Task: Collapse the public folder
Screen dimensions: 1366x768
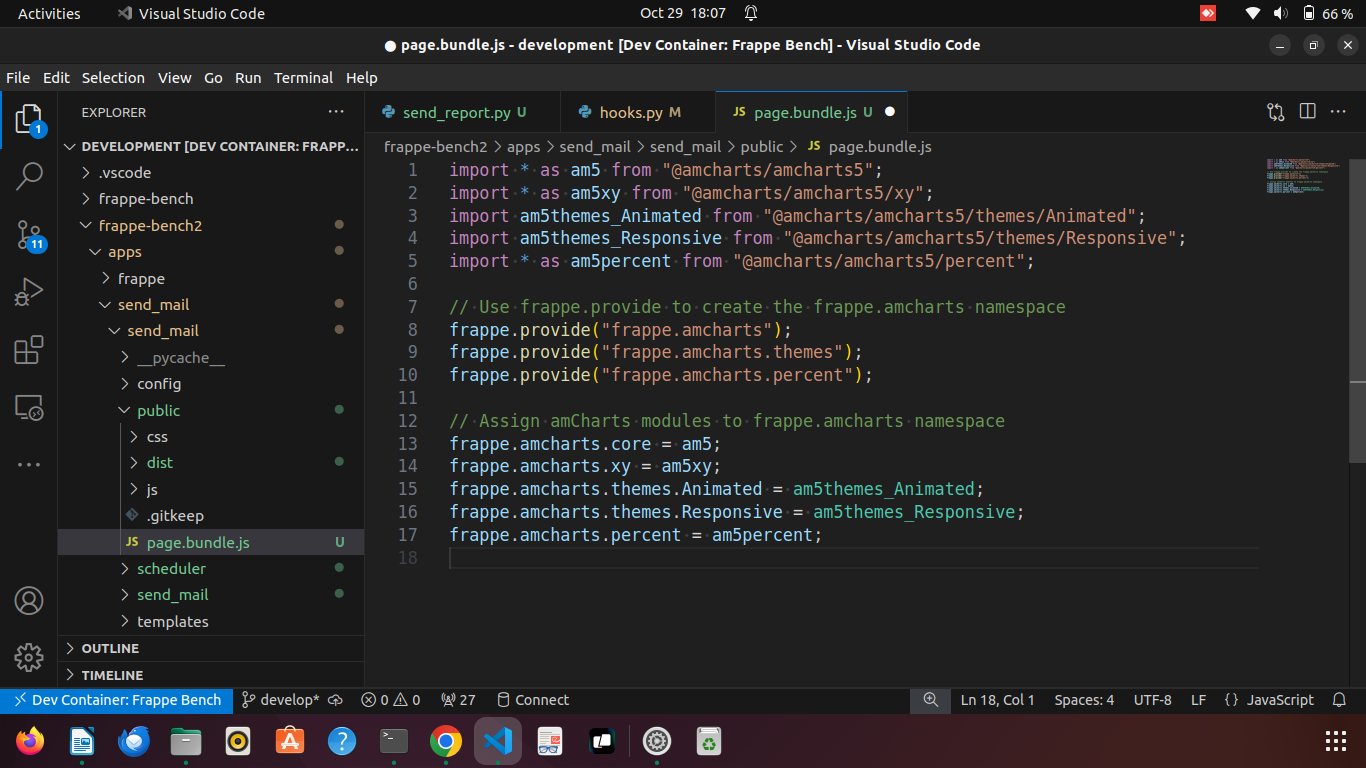Action: (x=211, y=410)
